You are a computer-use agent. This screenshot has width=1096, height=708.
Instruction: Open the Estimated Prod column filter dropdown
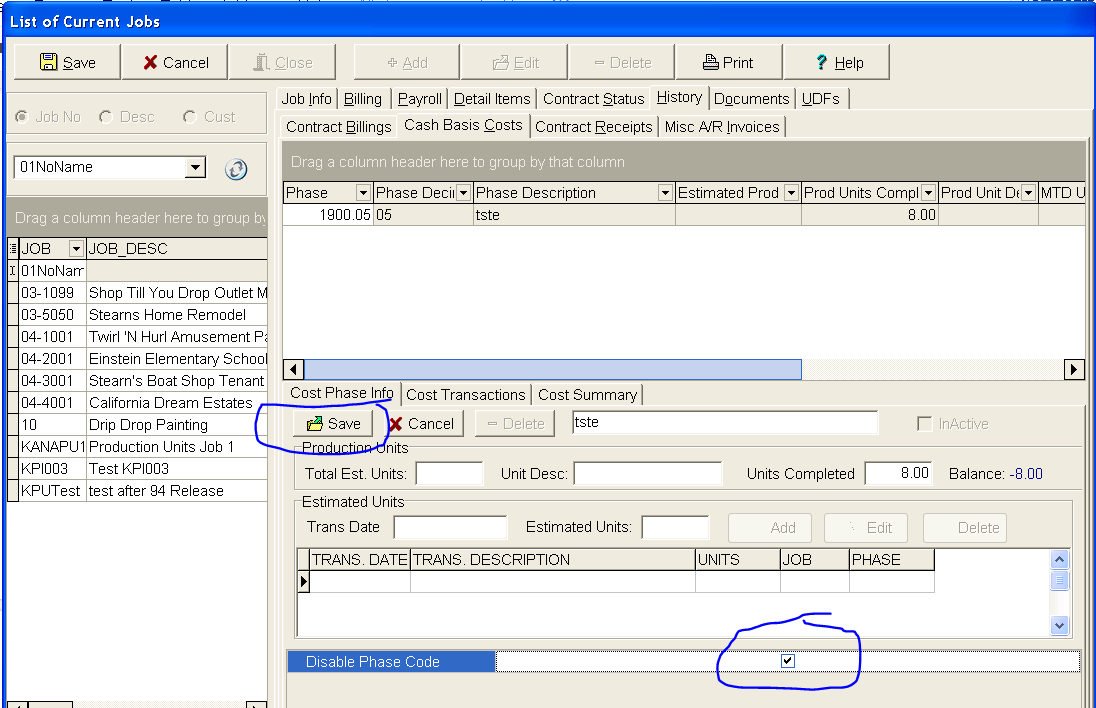(x=791, y=193)
